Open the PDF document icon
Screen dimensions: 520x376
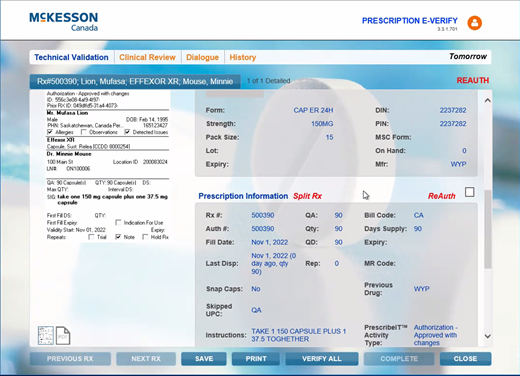63,335
